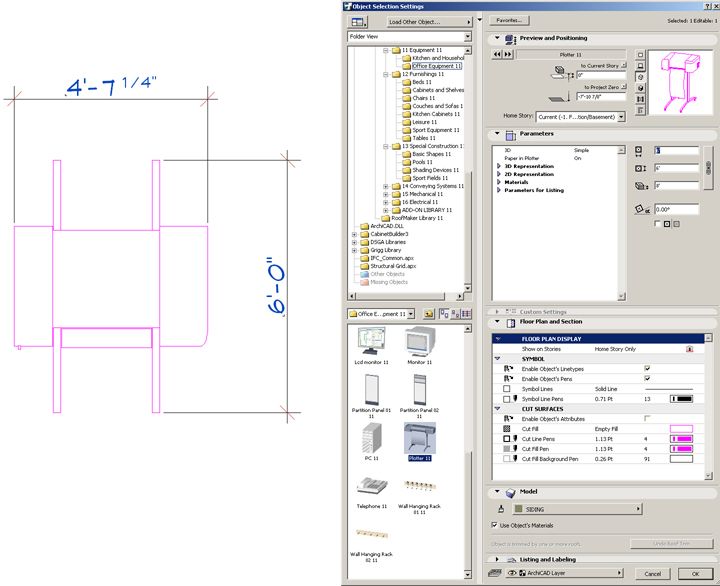This screenshot has width=720, height=586.
Task: Select the Grigg Library folder
Action: [386, 250]
